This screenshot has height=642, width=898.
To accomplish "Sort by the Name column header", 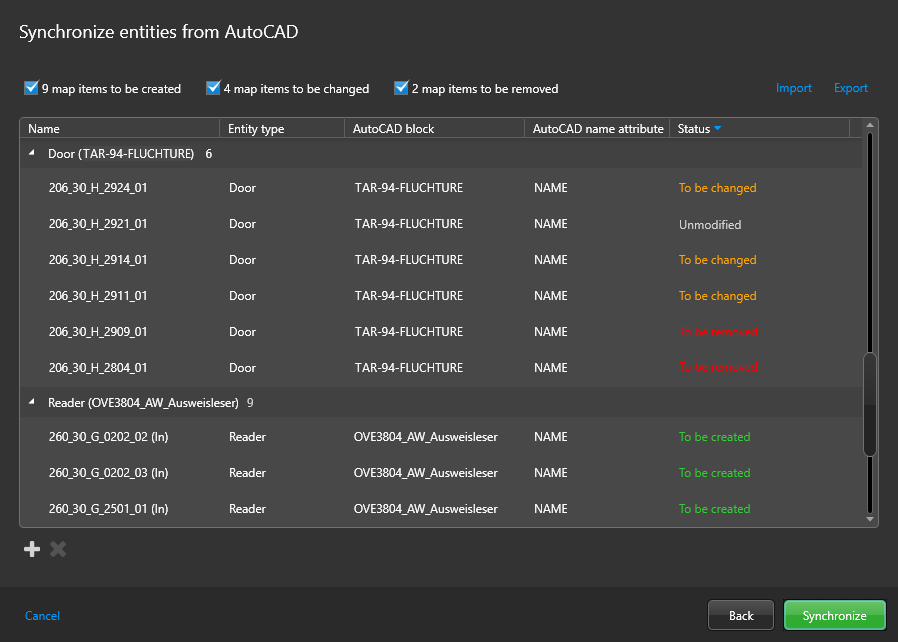I will (44, 129).
